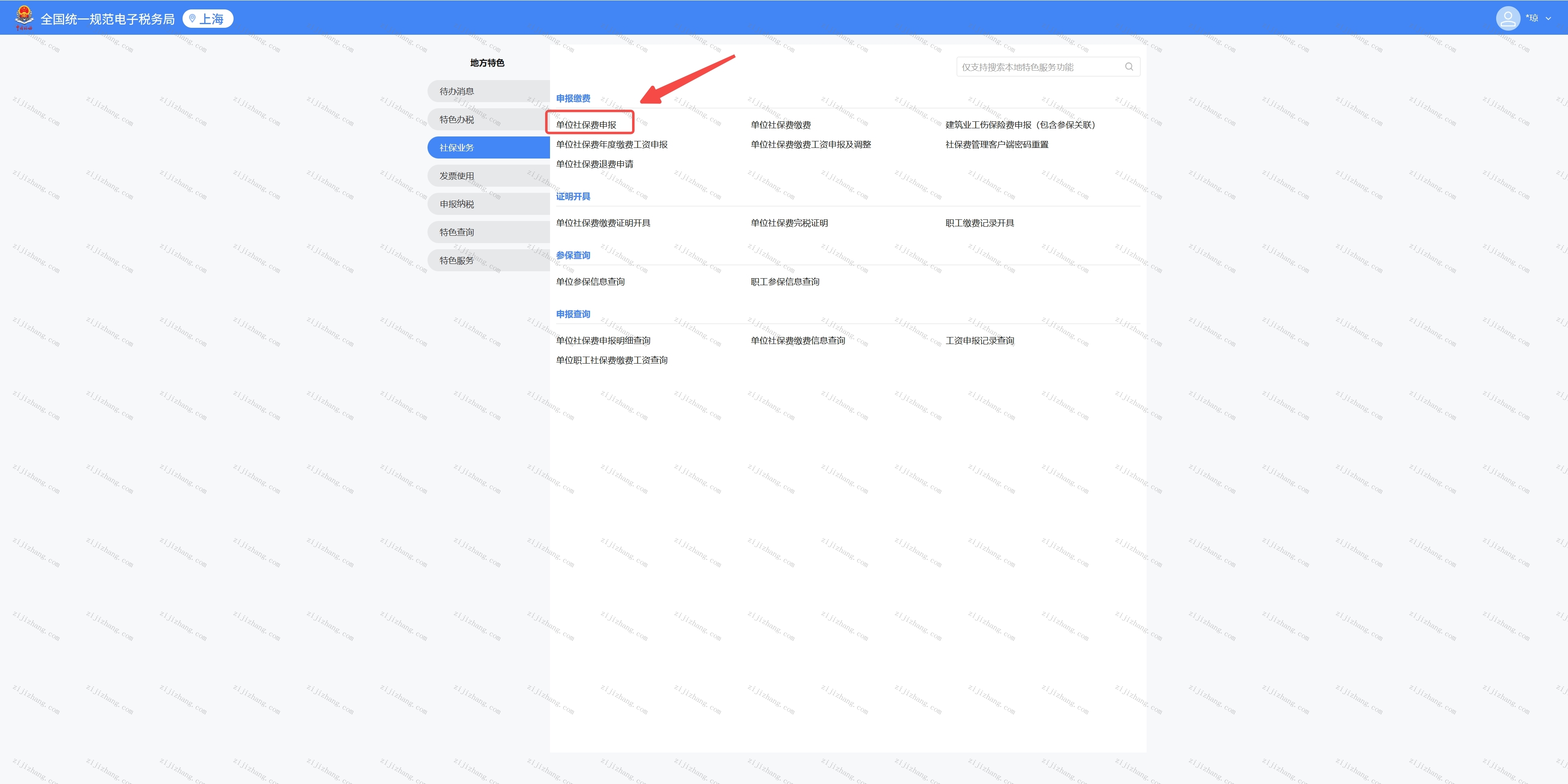Open 单位社保费申报

tap(586, 125)
